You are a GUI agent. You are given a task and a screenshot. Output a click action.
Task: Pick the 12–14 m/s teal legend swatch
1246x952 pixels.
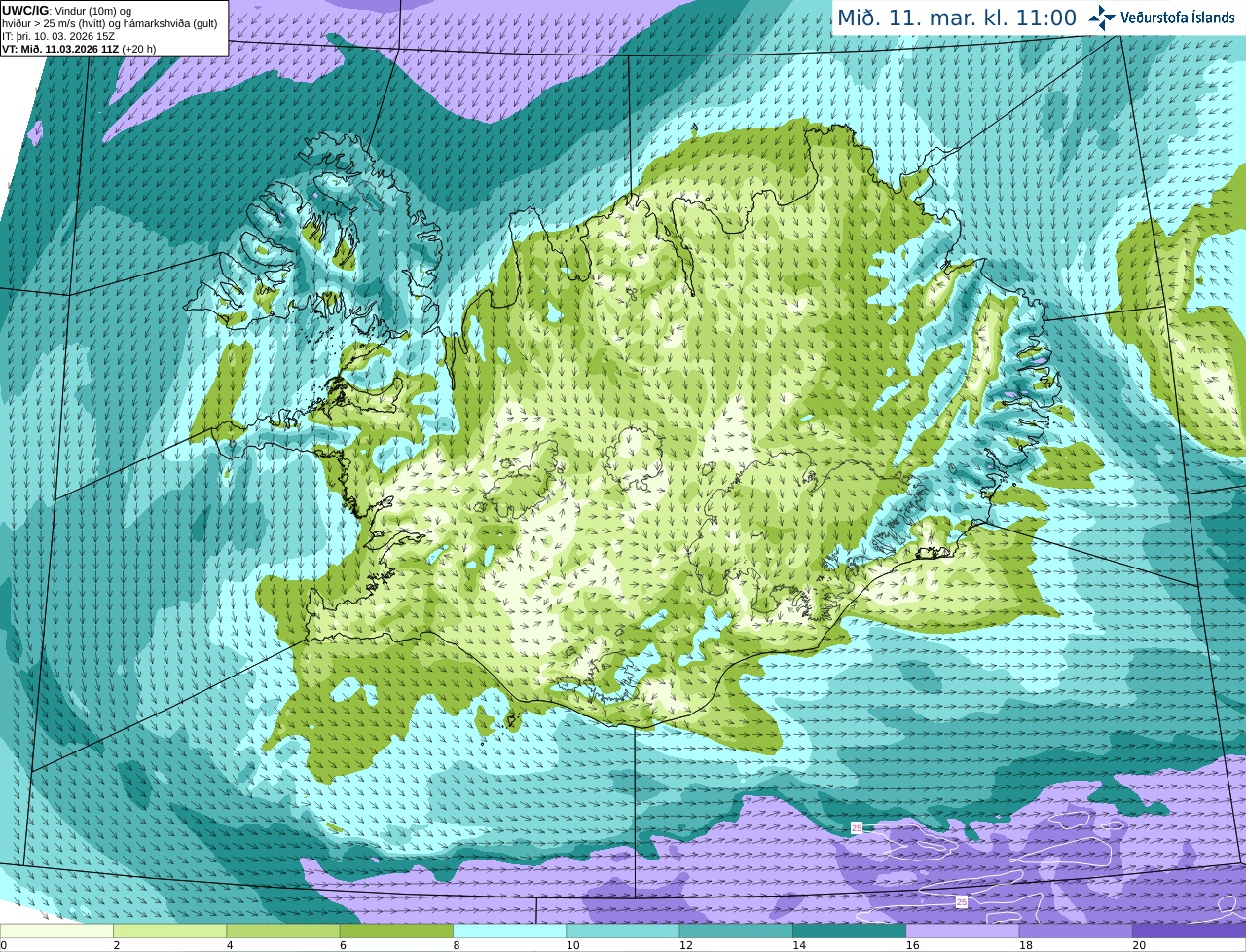736,931
